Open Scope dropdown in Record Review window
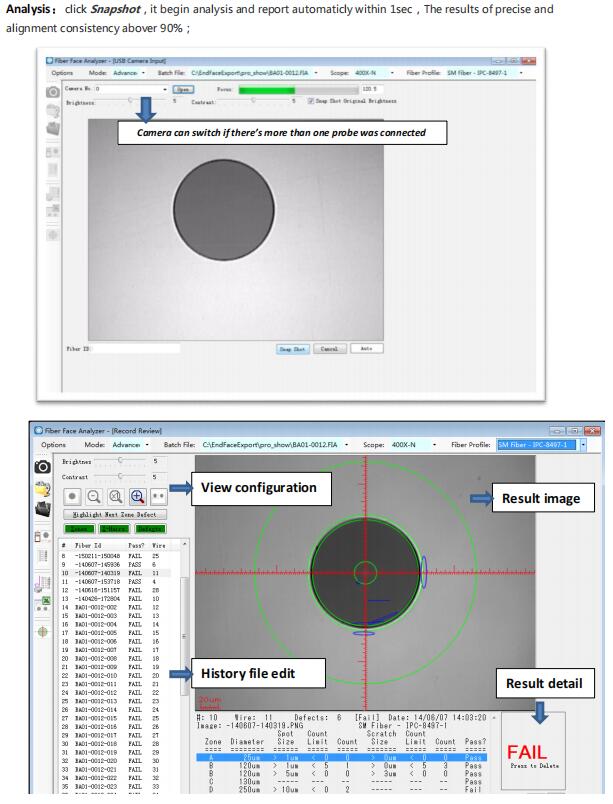This screenshot has width=613, height=804. [x=435, y=445]
